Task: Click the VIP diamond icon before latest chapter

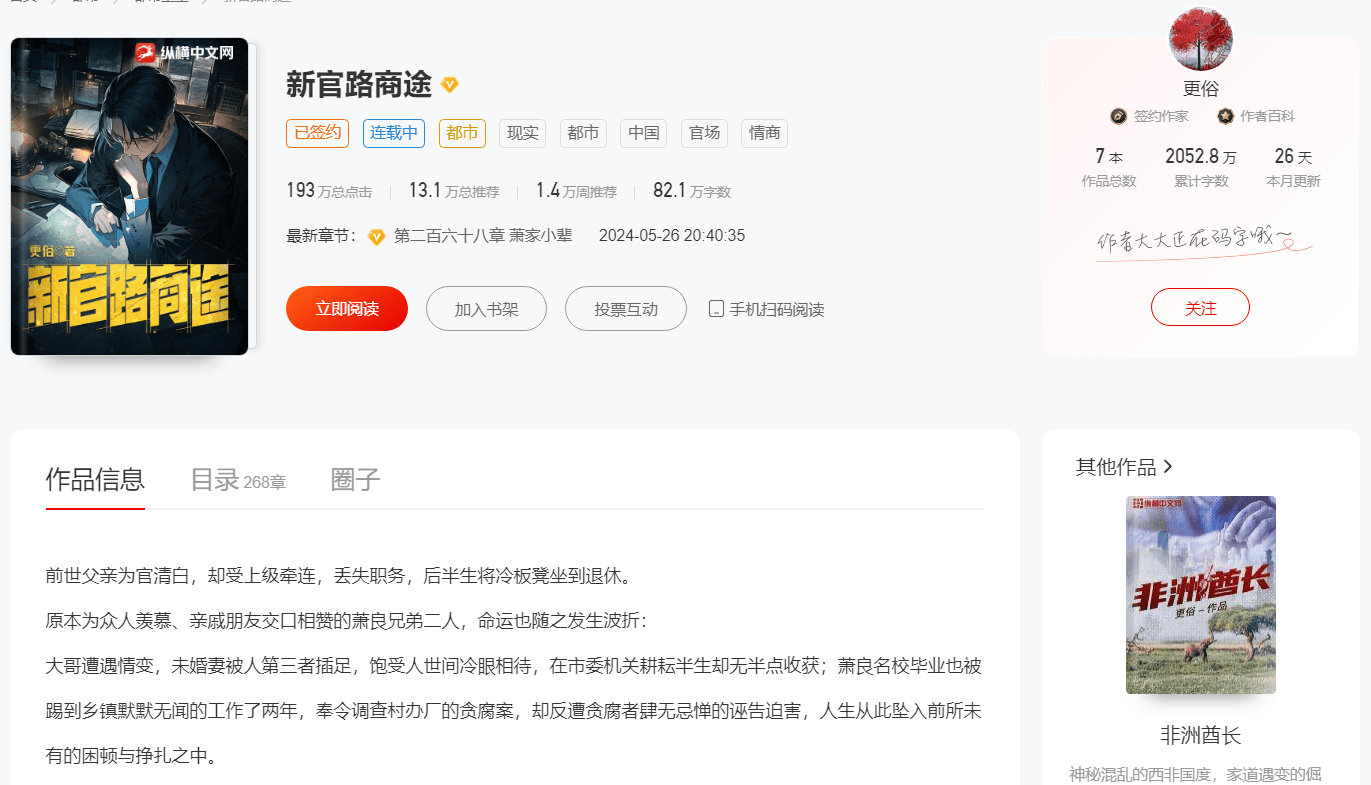Action: (x=377, y=237)
